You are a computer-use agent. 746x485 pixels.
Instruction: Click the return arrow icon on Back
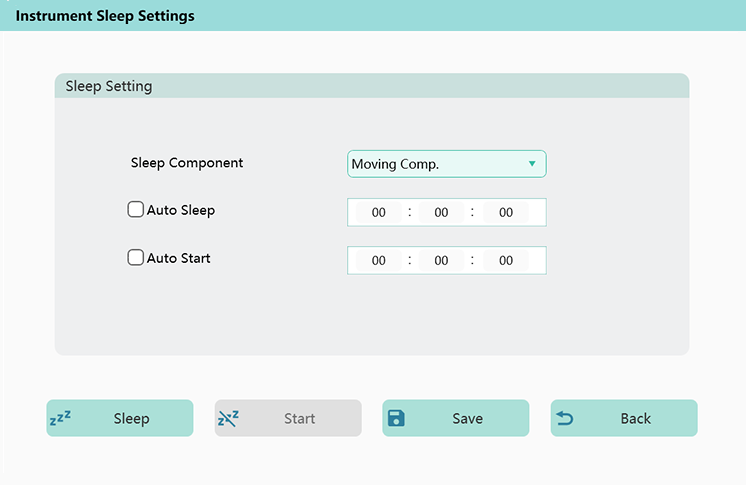(565, 419)
